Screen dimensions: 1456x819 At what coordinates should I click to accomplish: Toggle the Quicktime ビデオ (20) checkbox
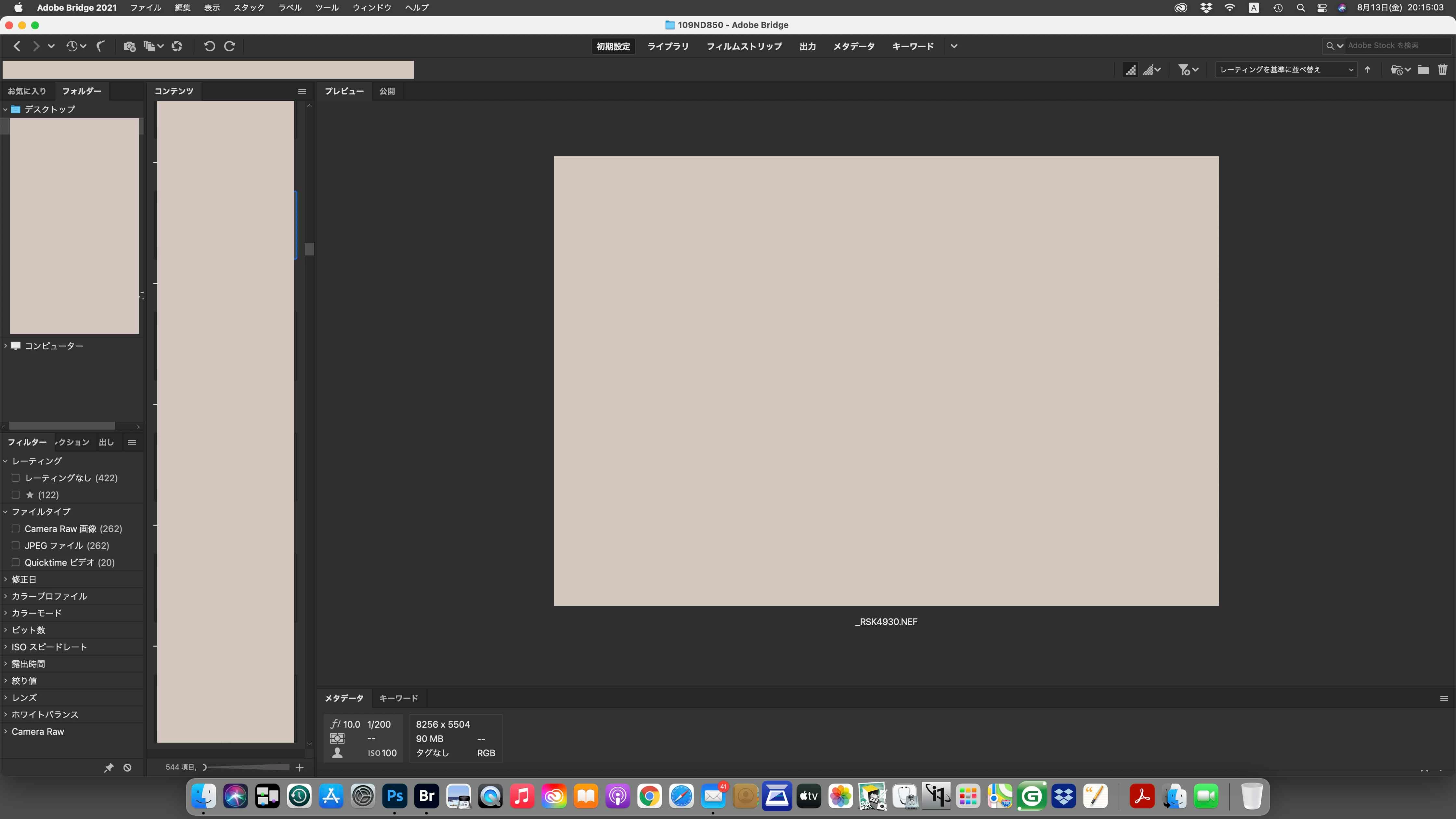click(x=16, y=562)
